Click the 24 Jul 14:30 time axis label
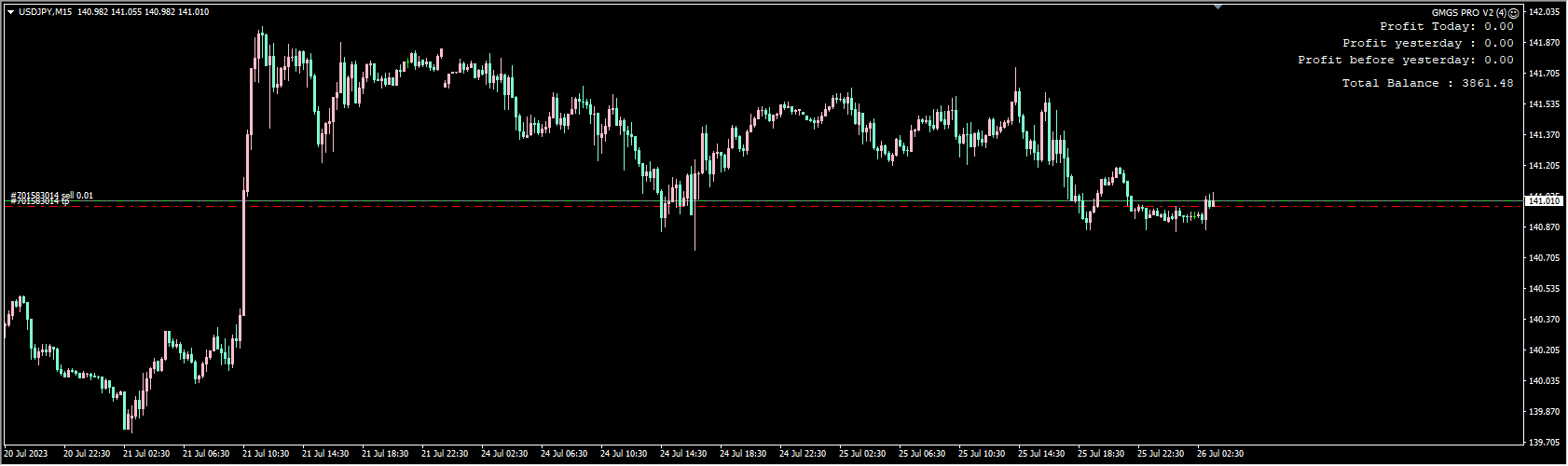This screenshot has height=466, width=1568. click(683, 454)
